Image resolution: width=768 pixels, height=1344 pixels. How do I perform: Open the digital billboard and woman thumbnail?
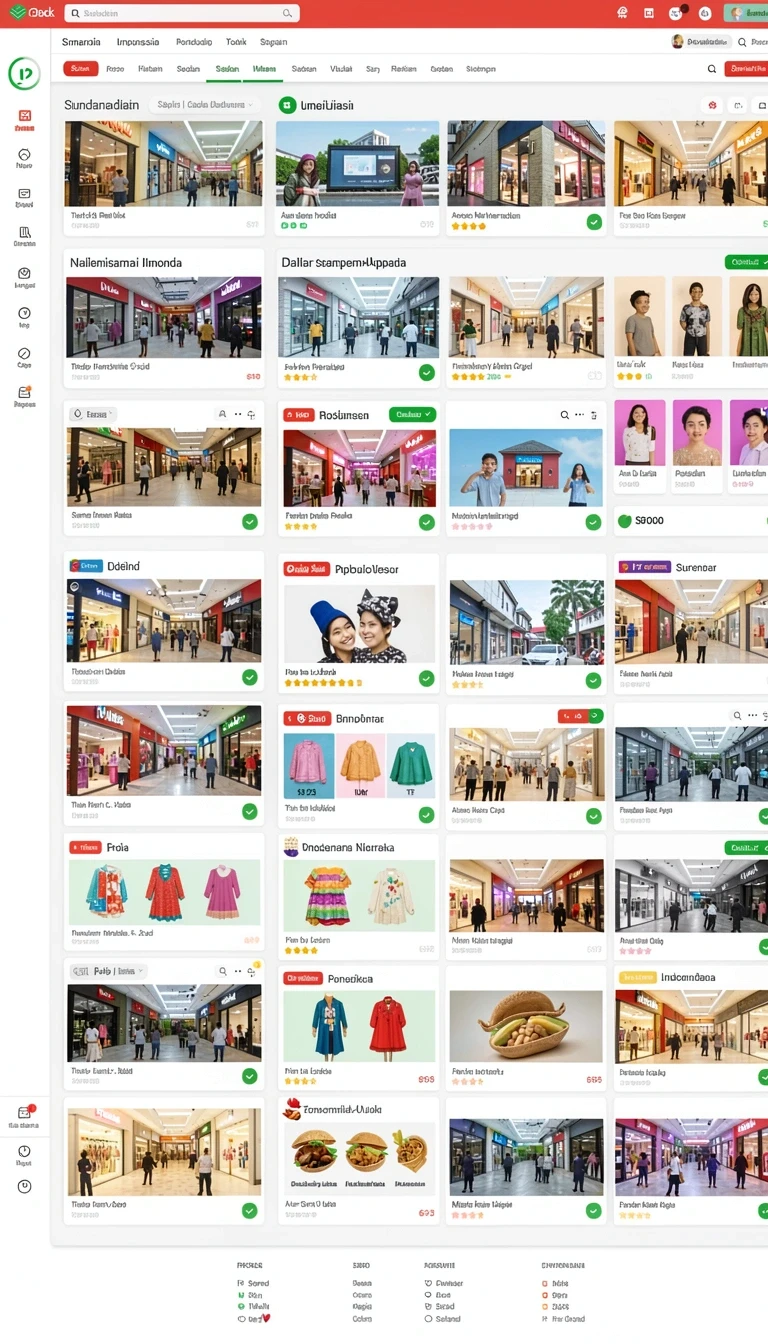pos(357,164)
